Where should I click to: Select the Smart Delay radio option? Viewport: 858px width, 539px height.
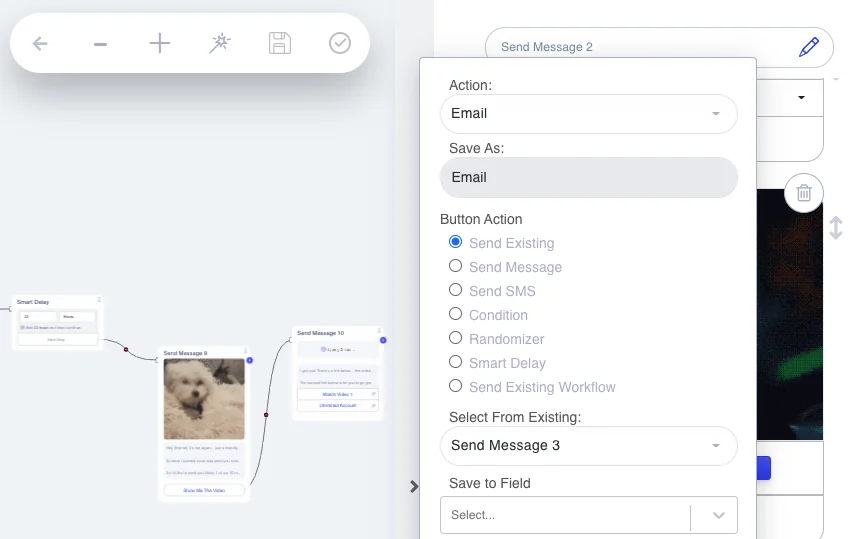pyautogui.click(x=455, y=362)
